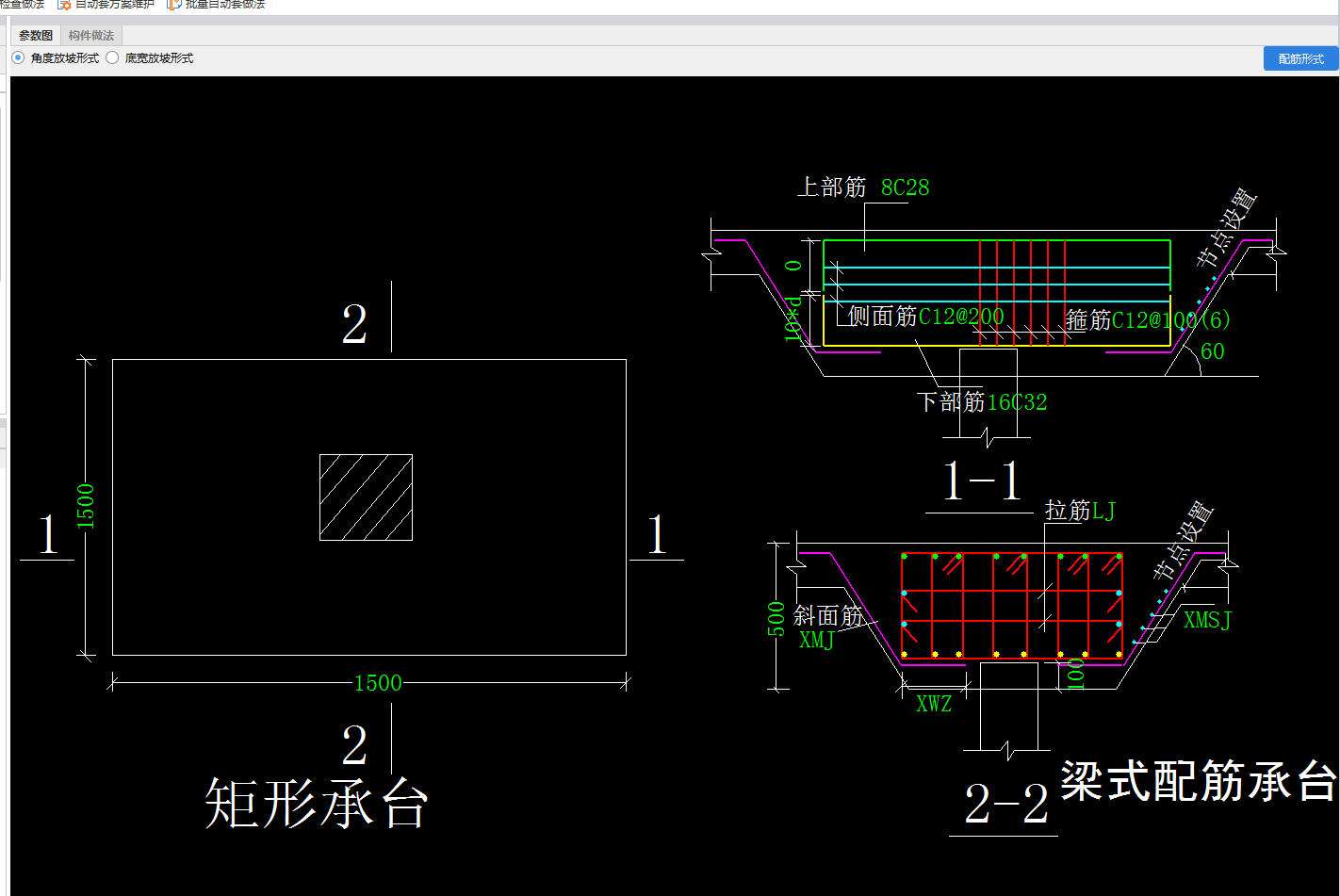Open 批量自动套做法 in the top toolbar
1340x896 pixels.
216,5
